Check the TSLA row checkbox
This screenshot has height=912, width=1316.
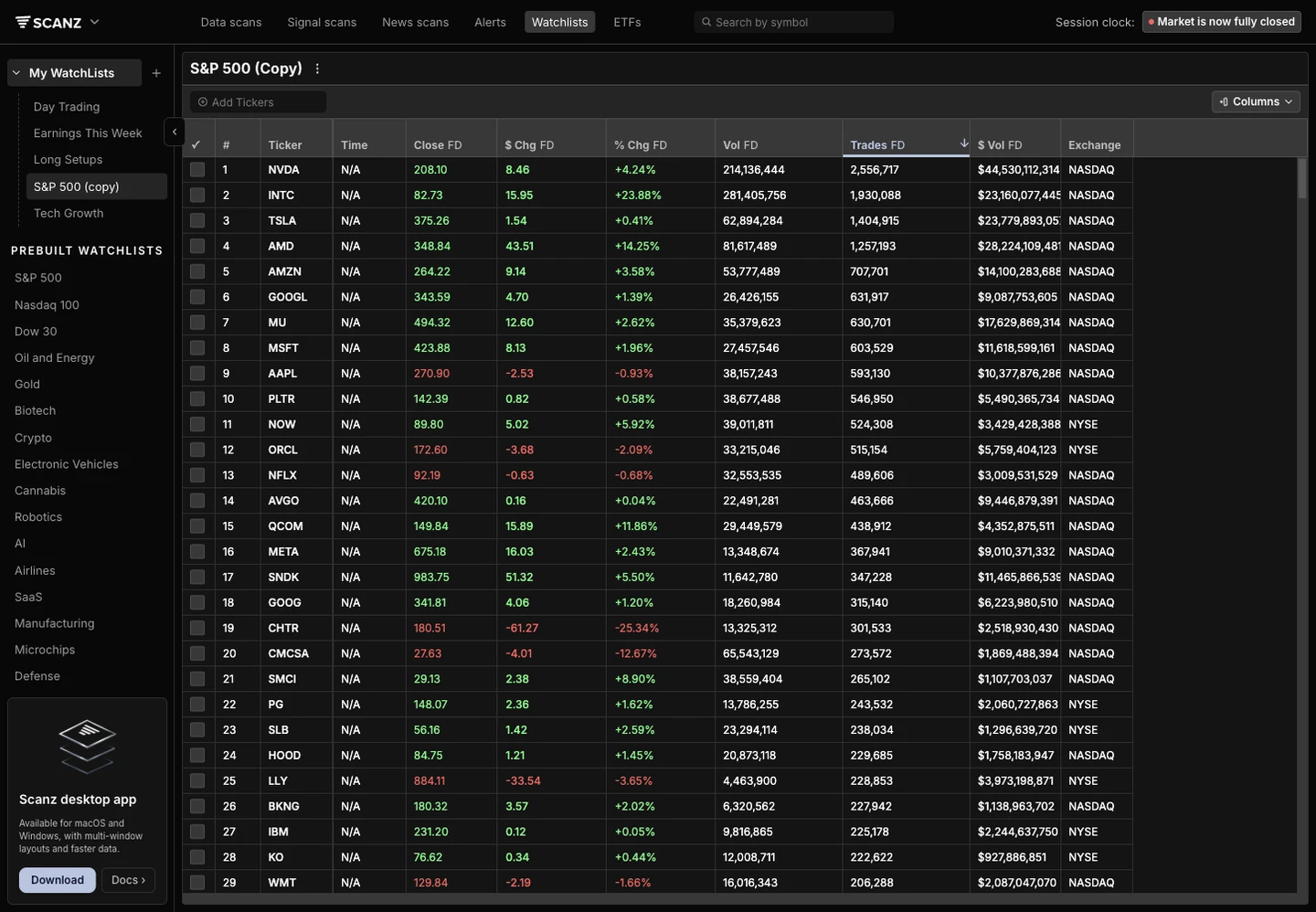(x=197, y=220)
